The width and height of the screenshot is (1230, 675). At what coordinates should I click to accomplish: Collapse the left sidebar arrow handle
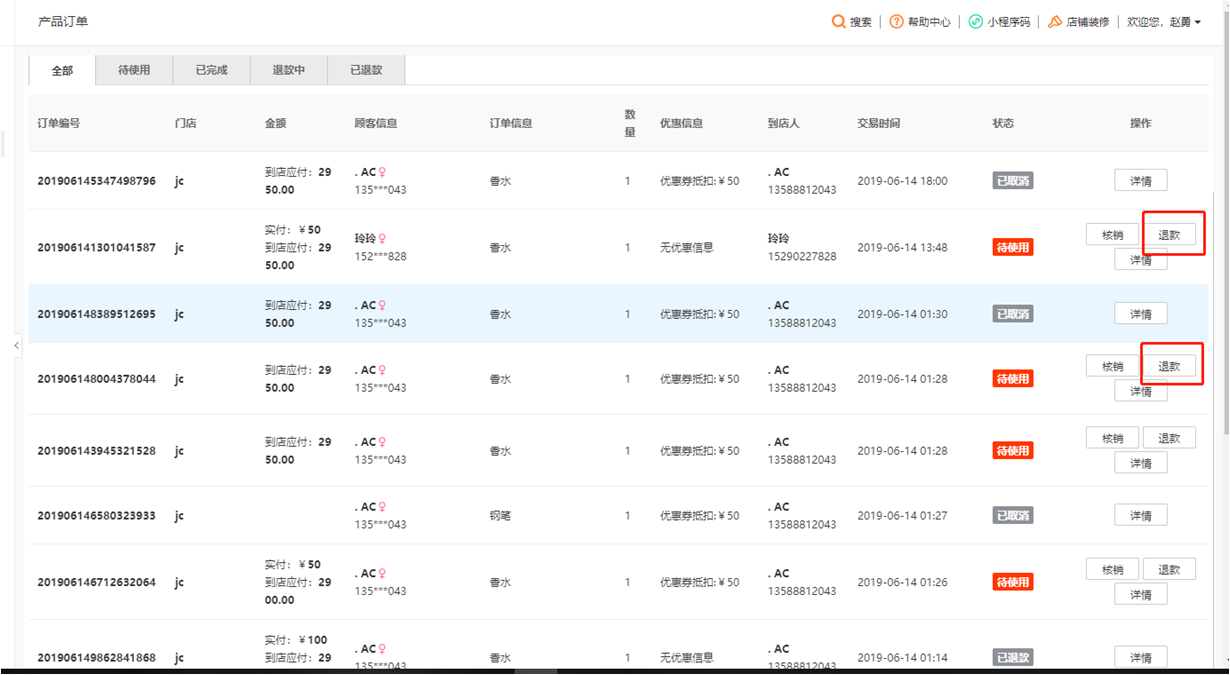16,346
